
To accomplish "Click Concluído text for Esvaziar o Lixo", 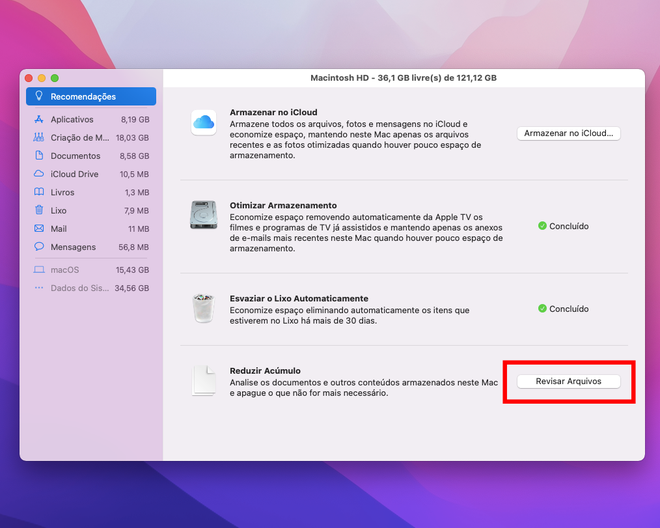I will click(x=569, y=309).
